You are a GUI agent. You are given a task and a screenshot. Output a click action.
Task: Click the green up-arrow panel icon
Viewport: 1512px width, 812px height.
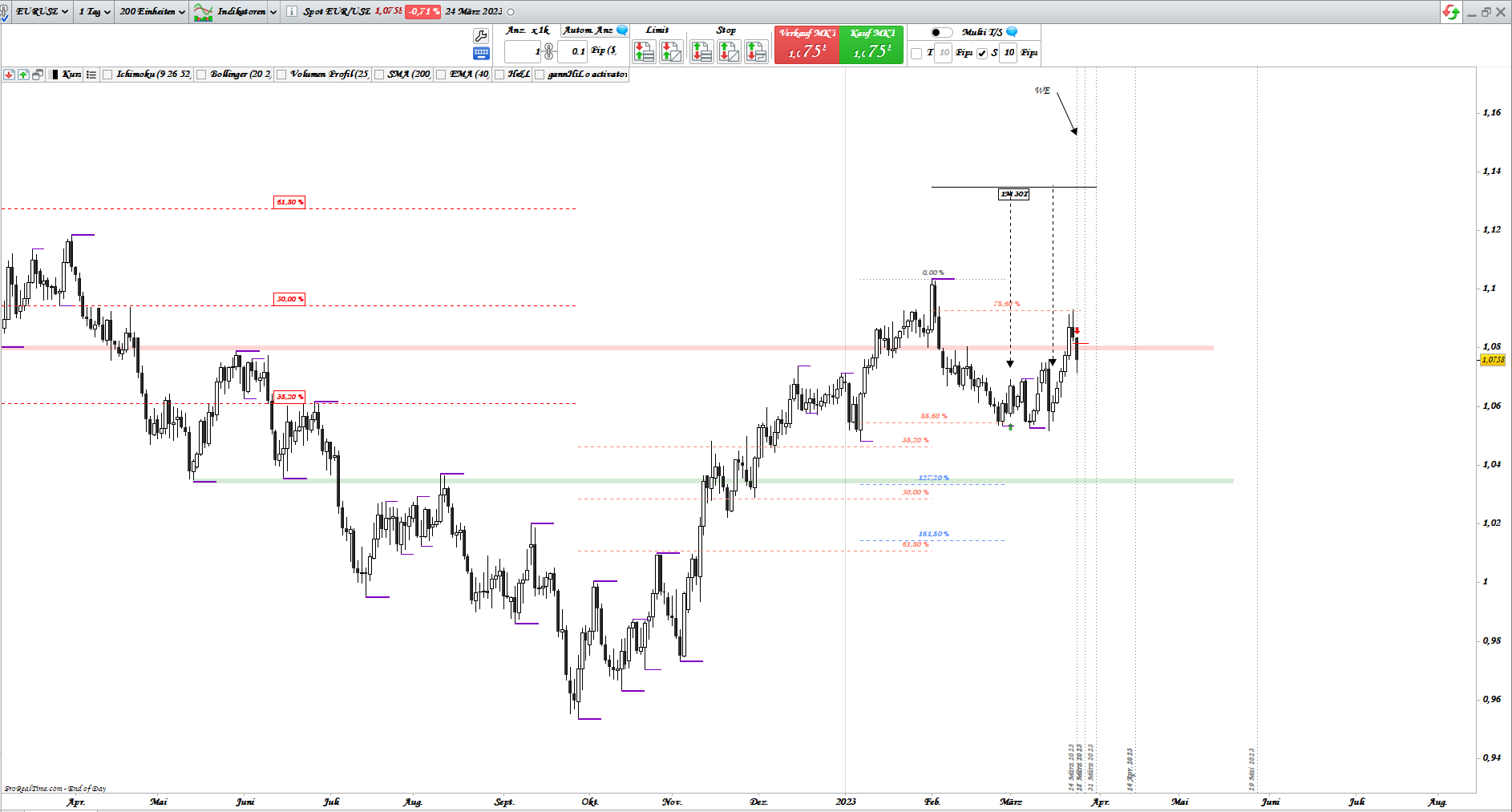pos(23,75)
